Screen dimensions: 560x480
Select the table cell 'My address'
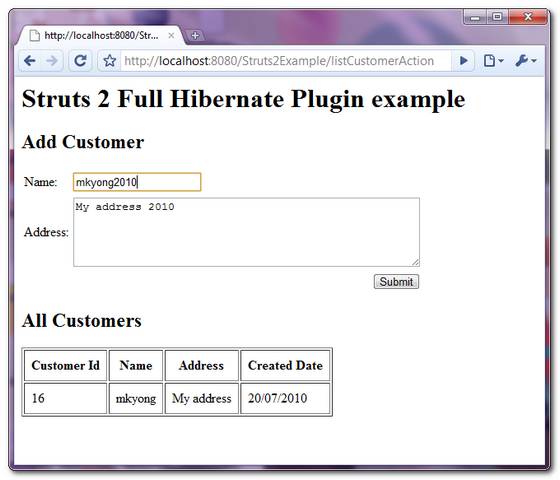pos(201,399)
